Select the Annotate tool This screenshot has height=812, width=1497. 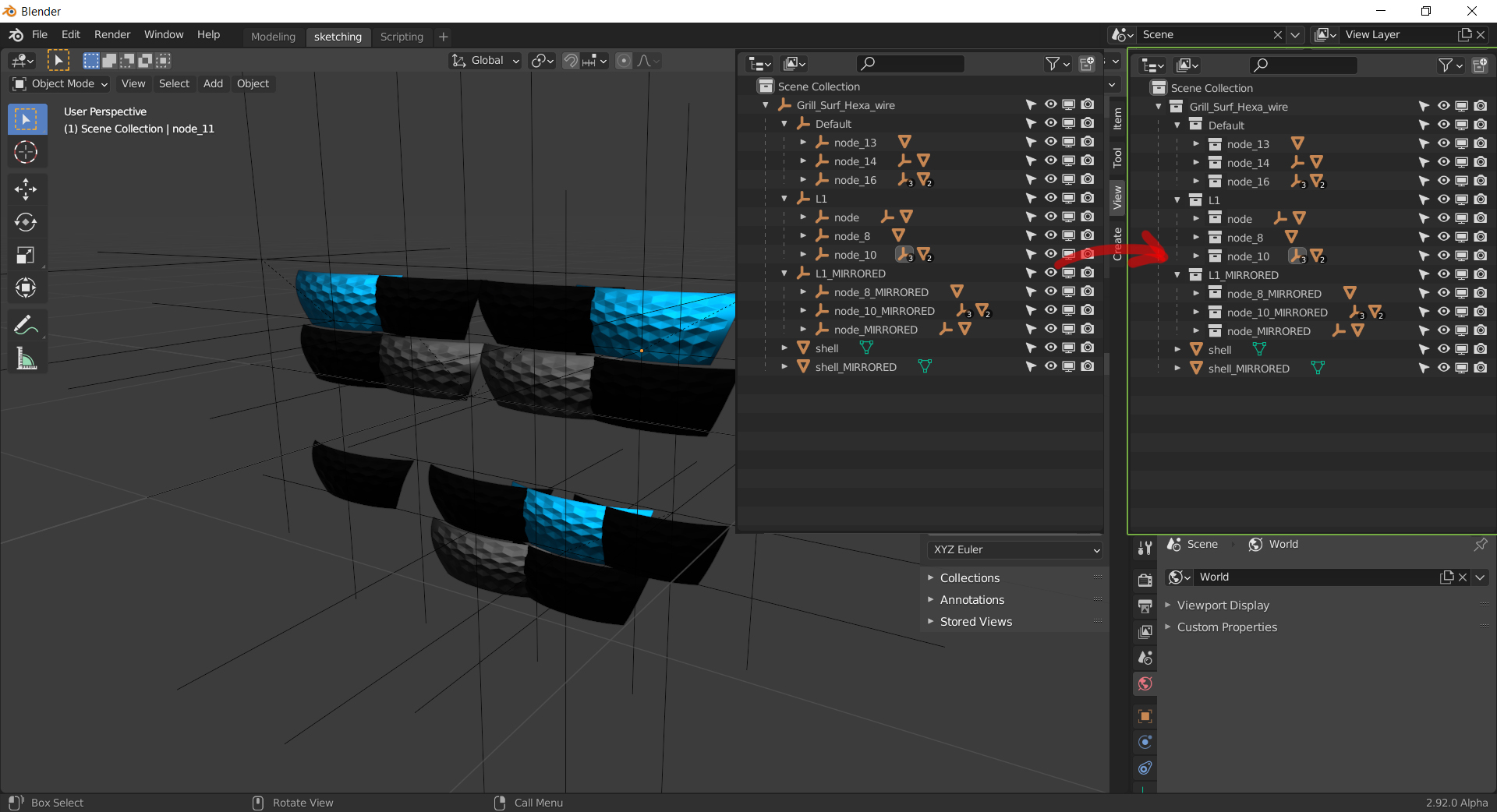click(26, 325)
